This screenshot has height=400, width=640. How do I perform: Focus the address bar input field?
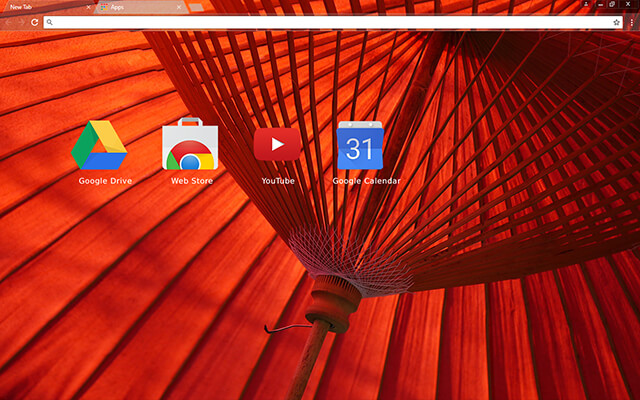[332, 22]
